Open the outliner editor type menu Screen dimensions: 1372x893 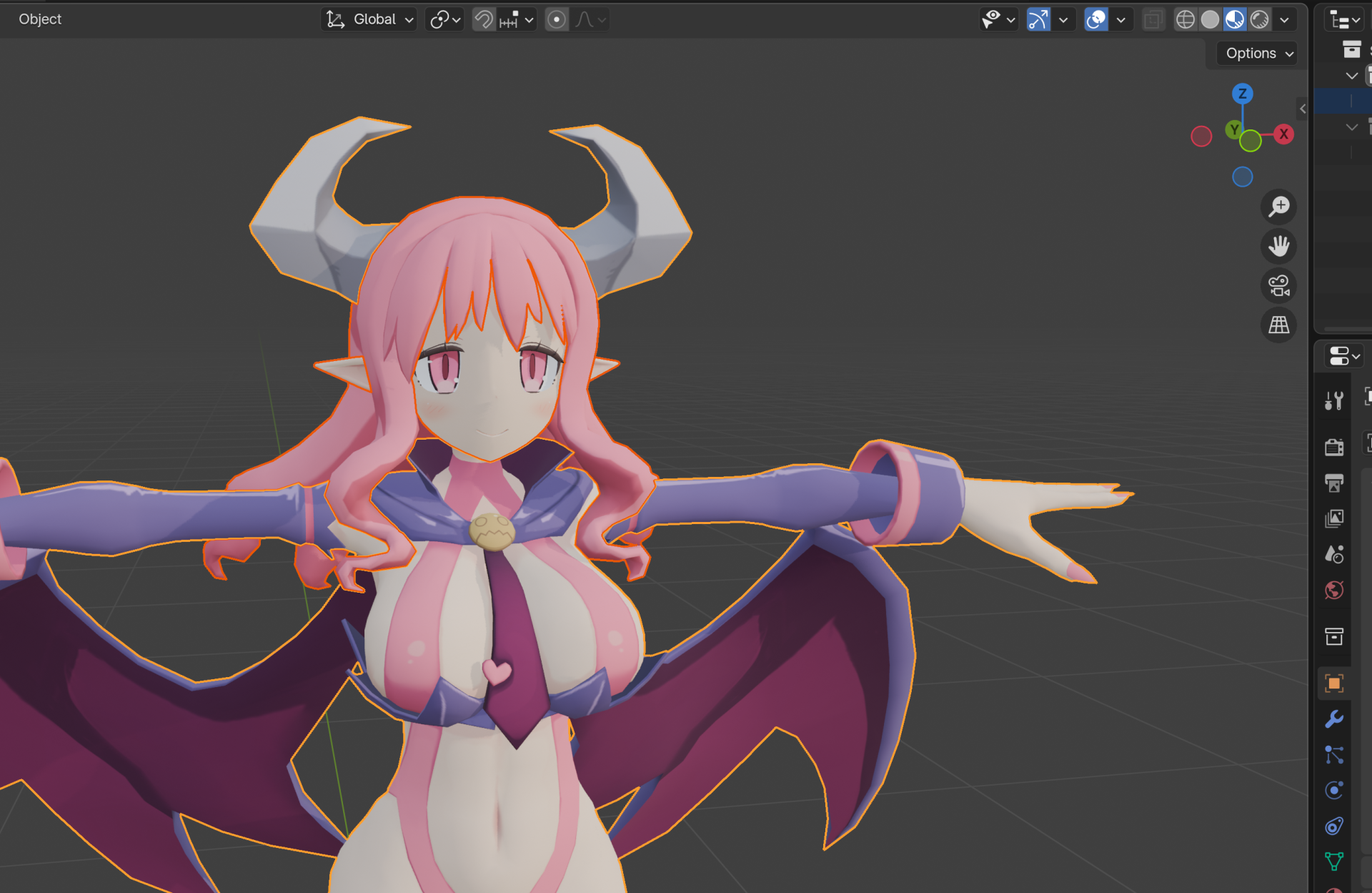[1344, 20]
